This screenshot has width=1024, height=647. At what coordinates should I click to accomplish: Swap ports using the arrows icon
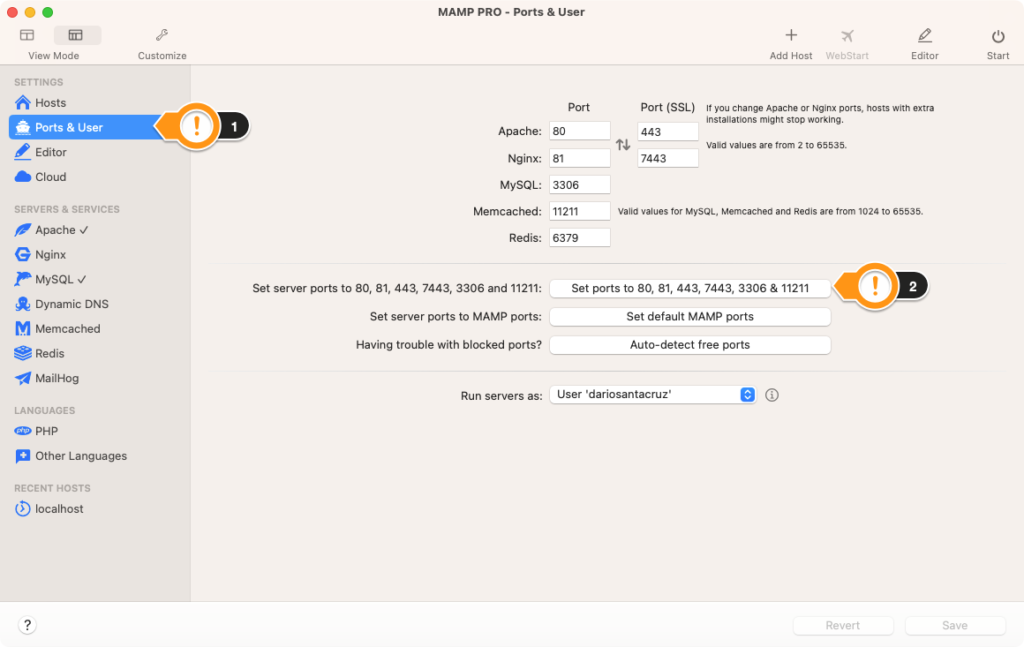(623, 145)
